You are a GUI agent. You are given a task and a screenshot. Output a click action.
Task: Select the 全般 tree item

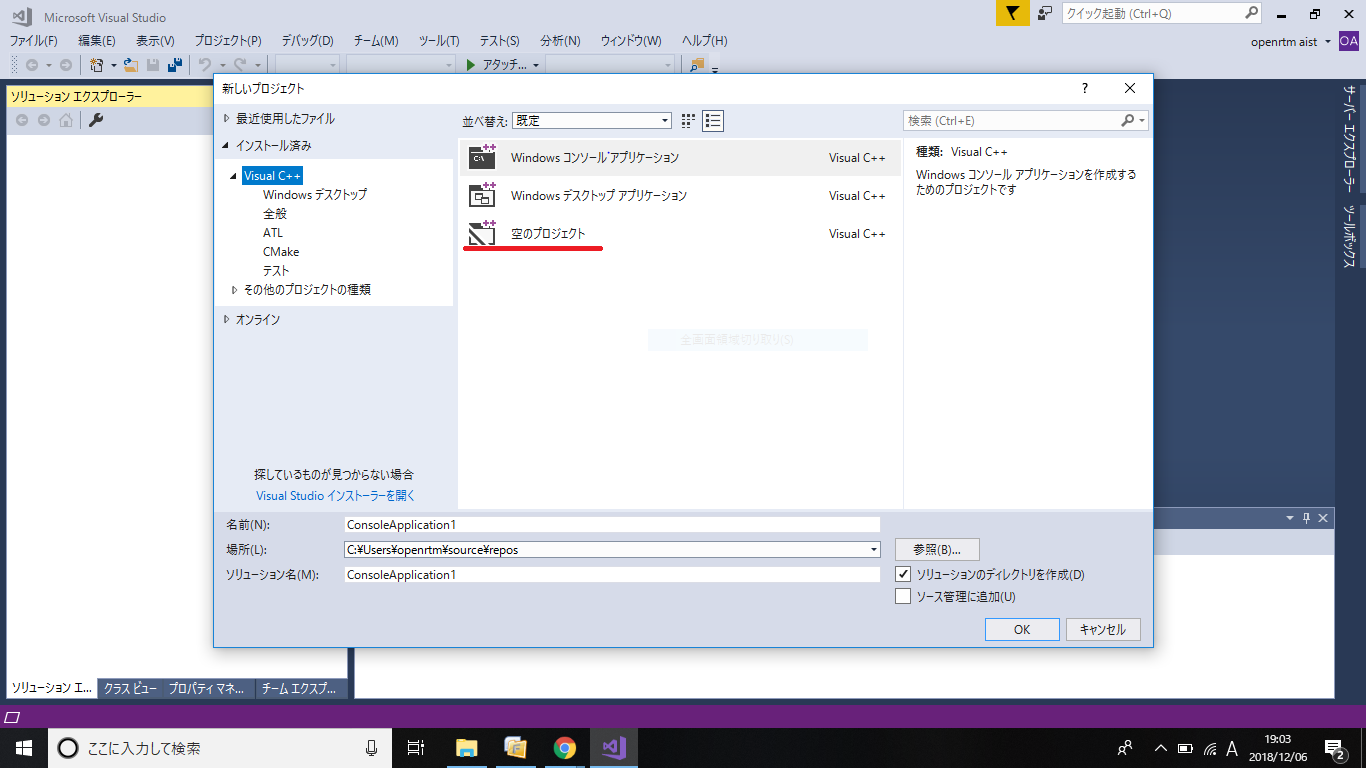275,214
